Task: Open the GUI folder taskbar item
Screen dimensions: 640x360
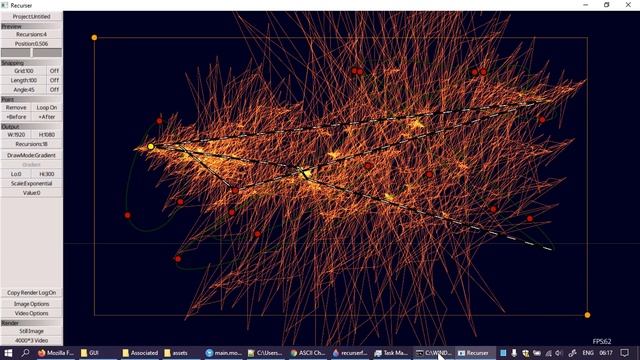Action: [x=98, y=353]
